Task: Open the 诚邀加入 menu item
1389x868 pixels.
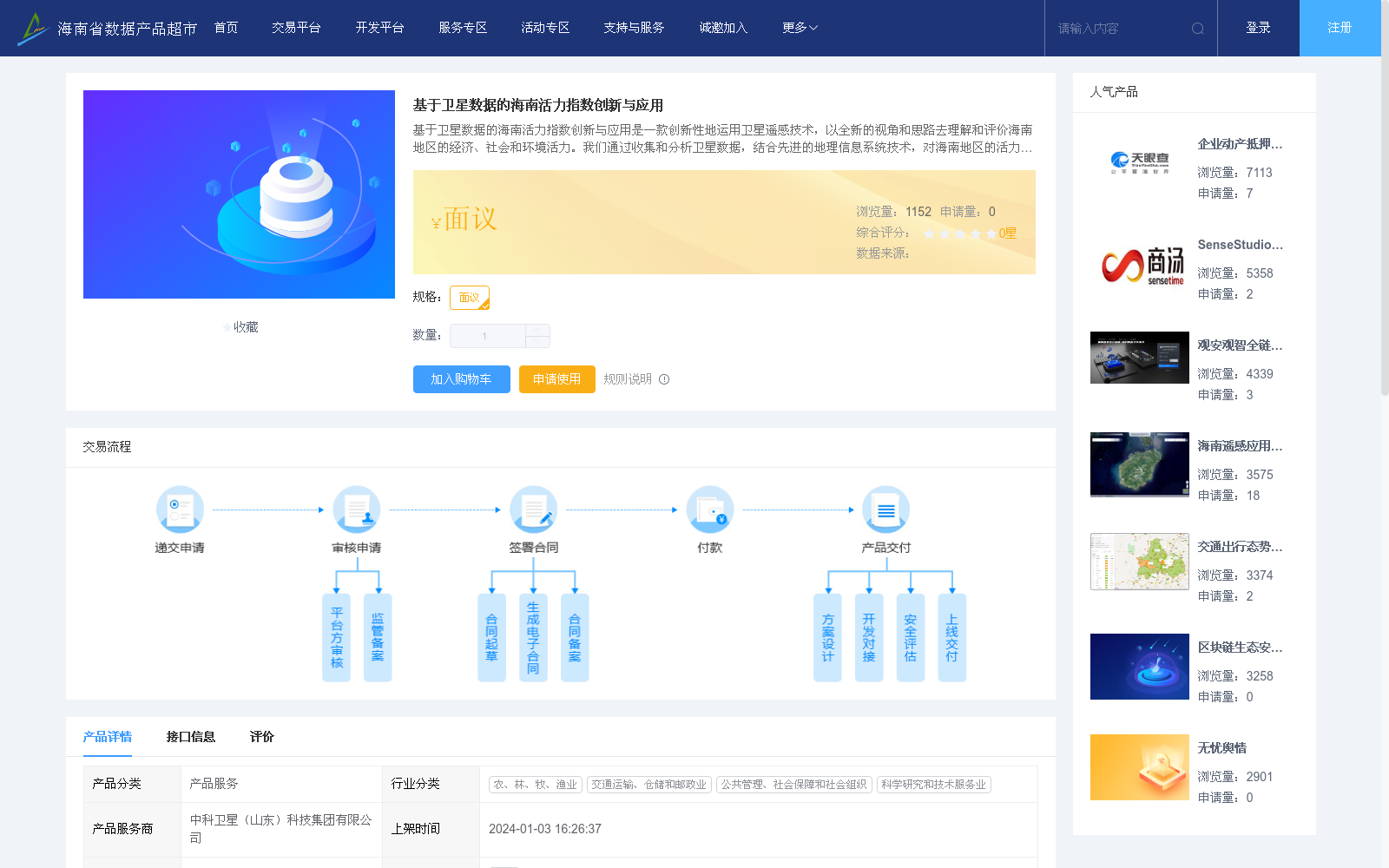Action: click(x=723, y=28)
